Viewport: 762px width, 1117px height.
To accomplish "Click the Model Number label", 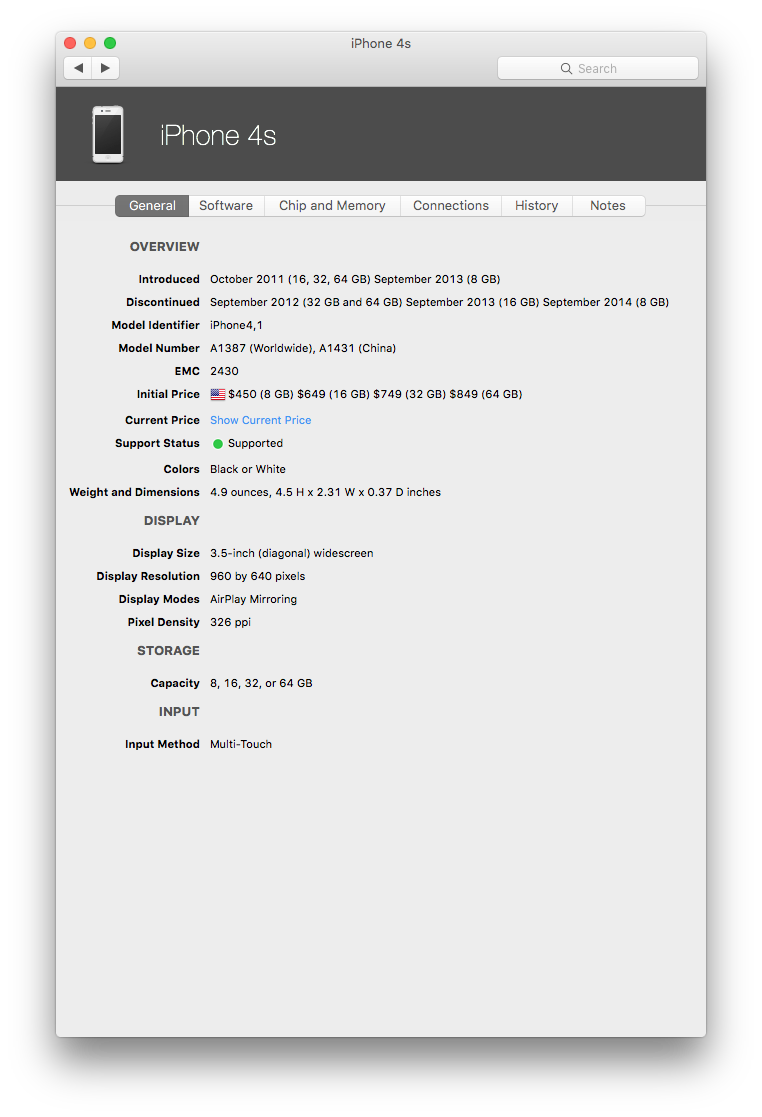I will pos(160,348).
